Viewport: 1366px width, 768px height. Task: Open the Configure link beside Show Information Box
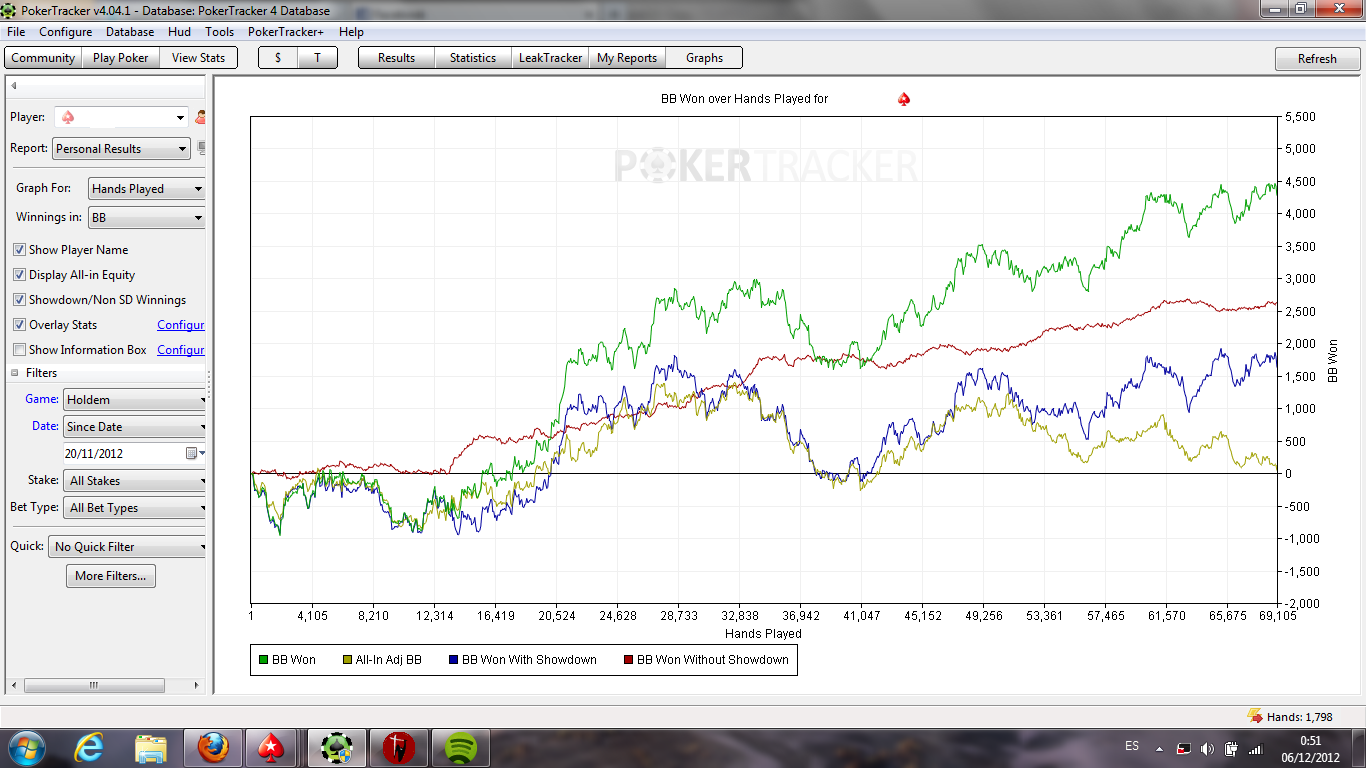[181, 350]
